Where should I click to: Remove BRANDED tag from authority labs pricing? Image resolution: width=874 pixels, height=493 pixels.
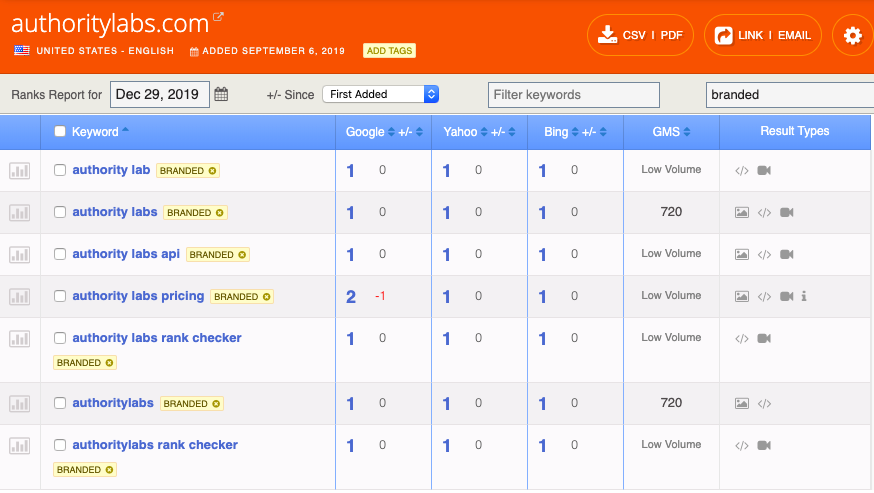tap(266, 297)
